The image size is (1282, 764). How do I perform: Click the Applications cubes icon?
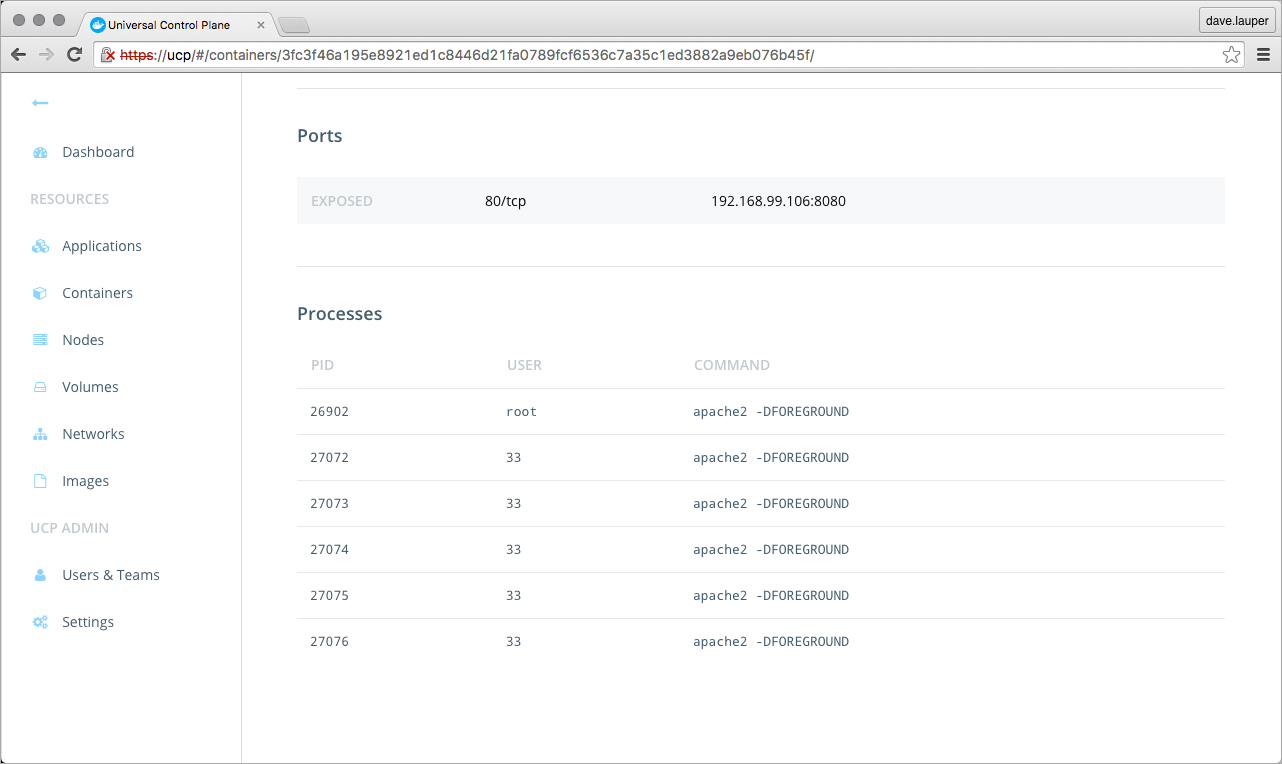[40, 246]
